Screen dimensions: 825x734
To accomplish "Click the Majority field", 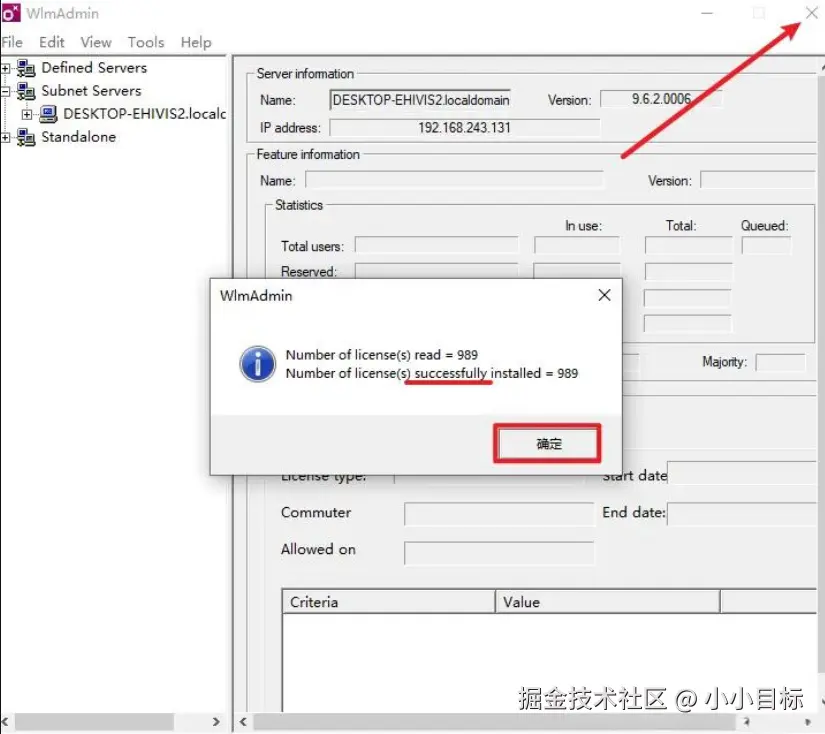I will 781,362.
